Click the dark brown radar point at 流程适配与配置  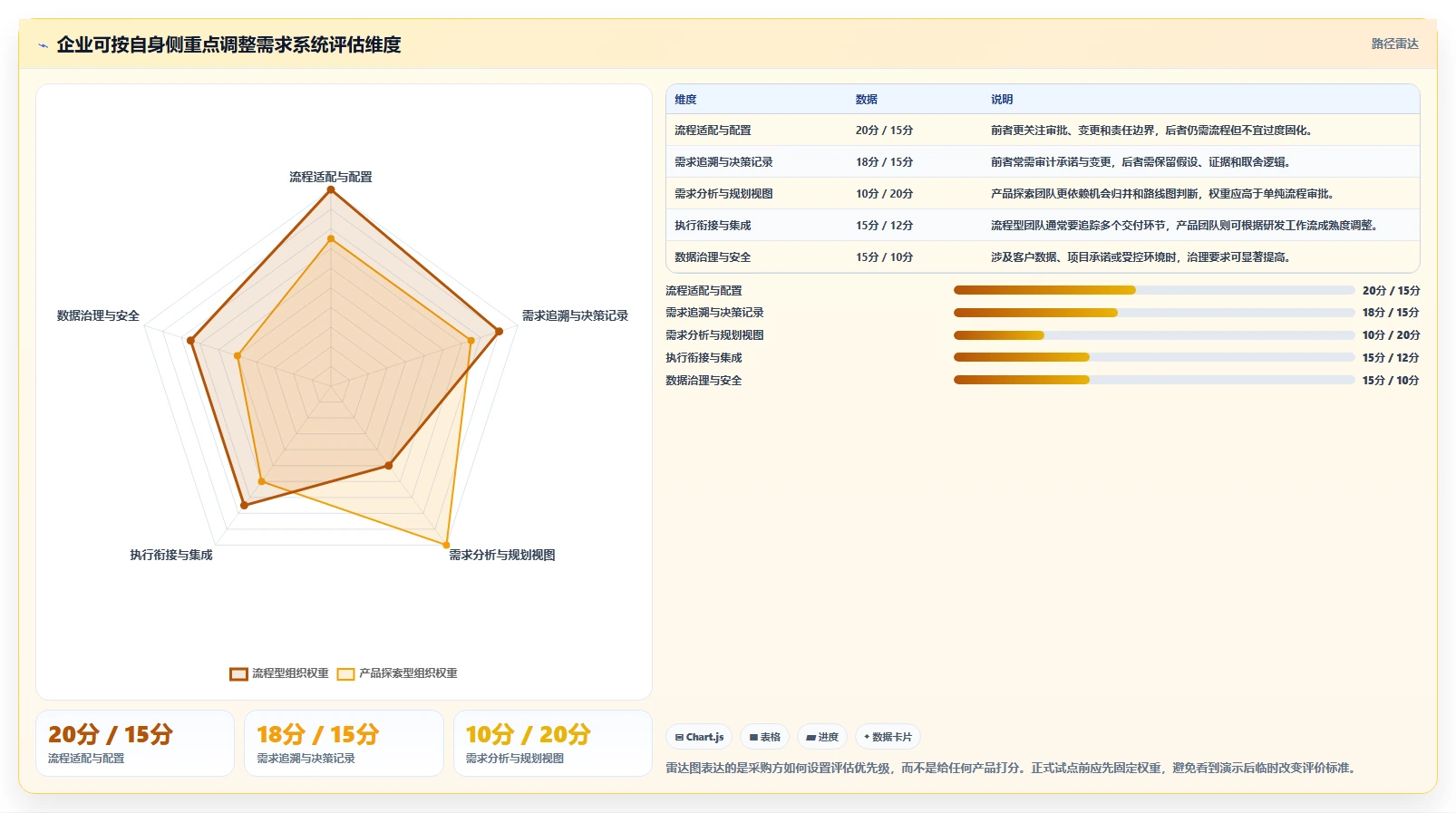331,189
